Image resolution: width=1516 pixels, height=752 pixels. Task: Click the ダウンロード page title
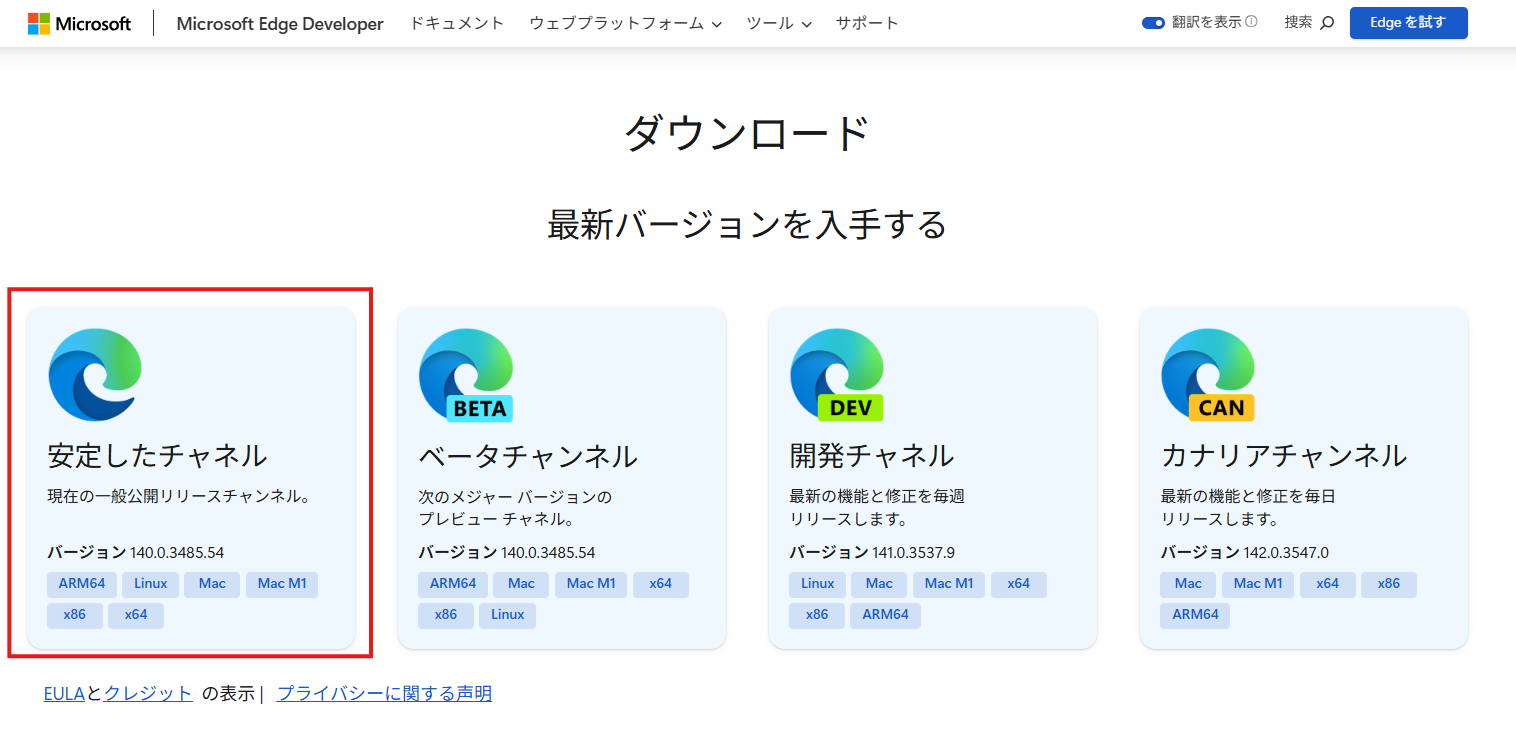747,134
